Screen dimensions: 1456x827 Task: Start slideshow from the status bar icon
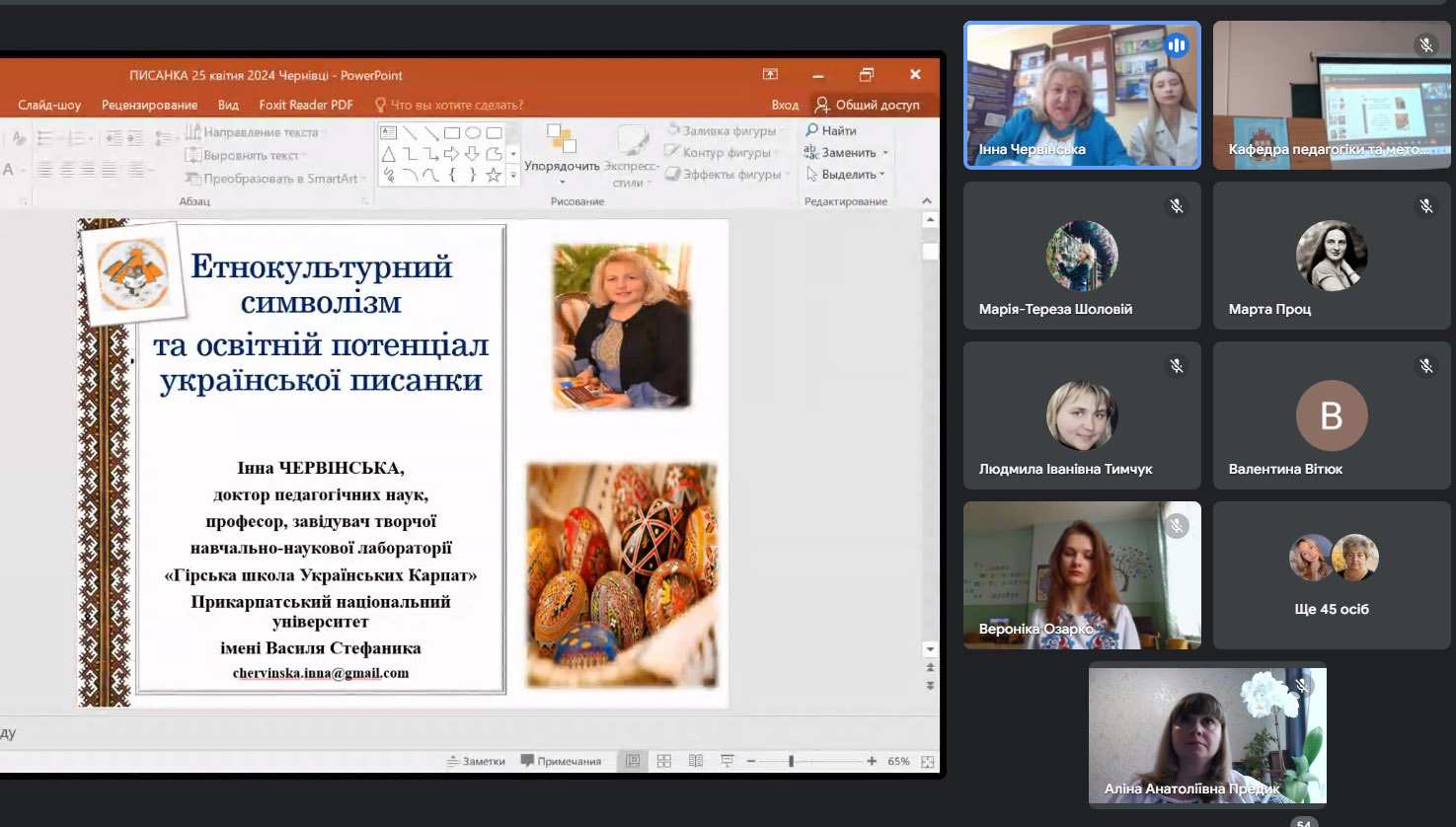(x=727, y=761)
